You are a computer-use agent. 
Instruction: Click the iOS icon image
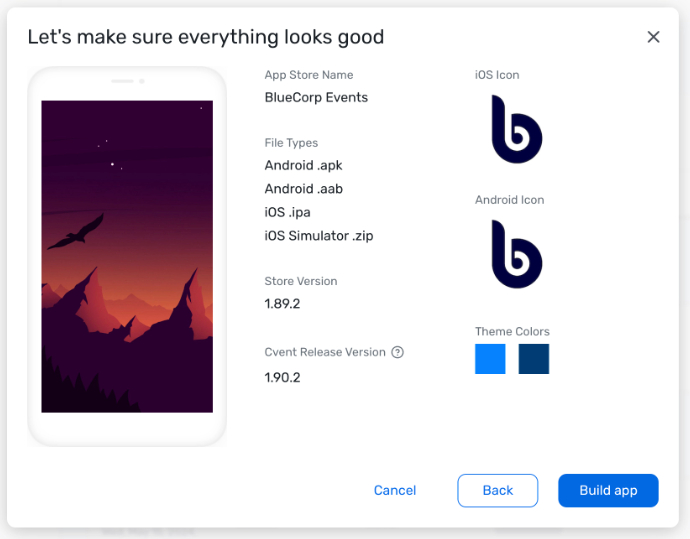(517, 129)
